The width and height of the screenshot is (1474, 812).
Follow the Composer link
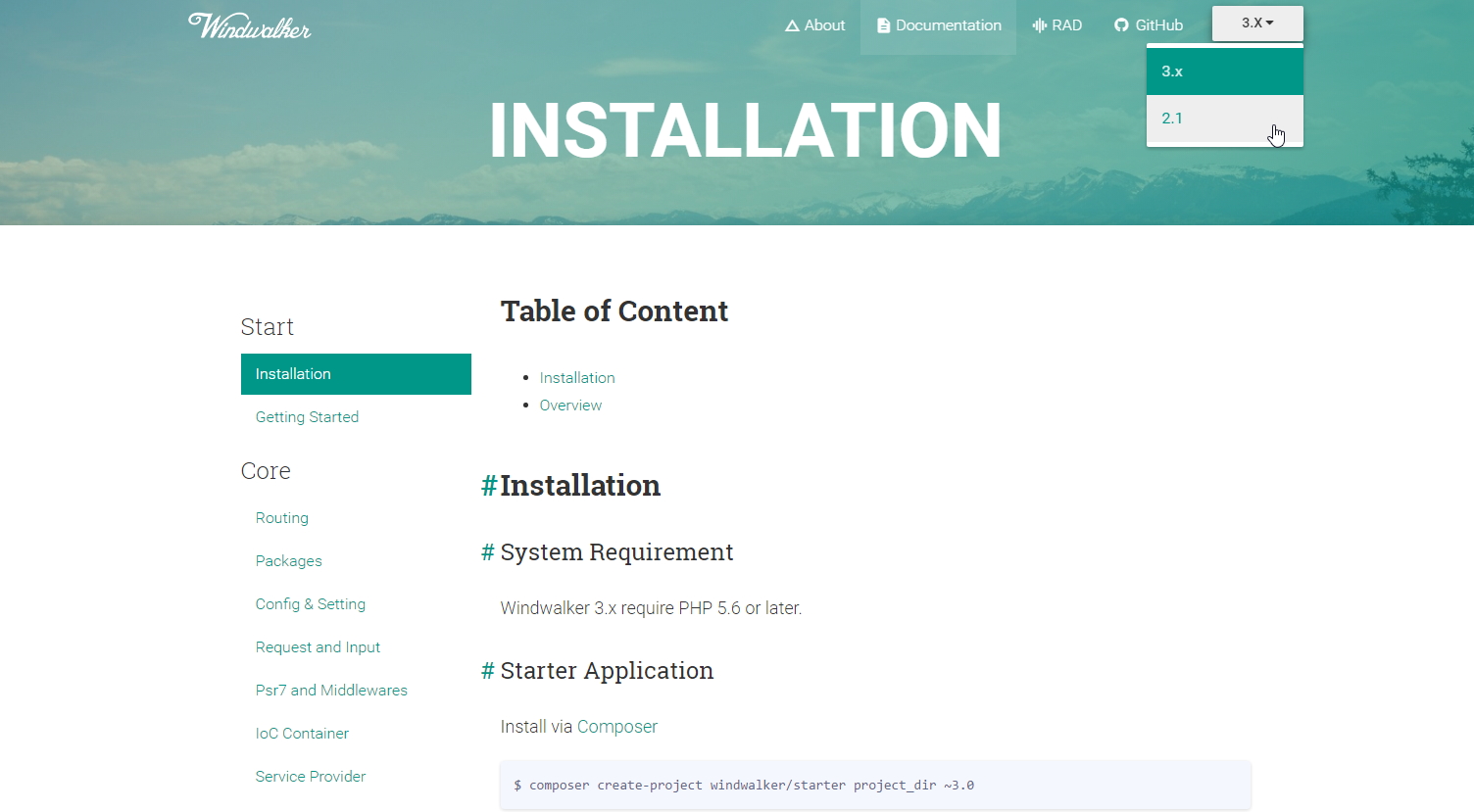point(617,727)
